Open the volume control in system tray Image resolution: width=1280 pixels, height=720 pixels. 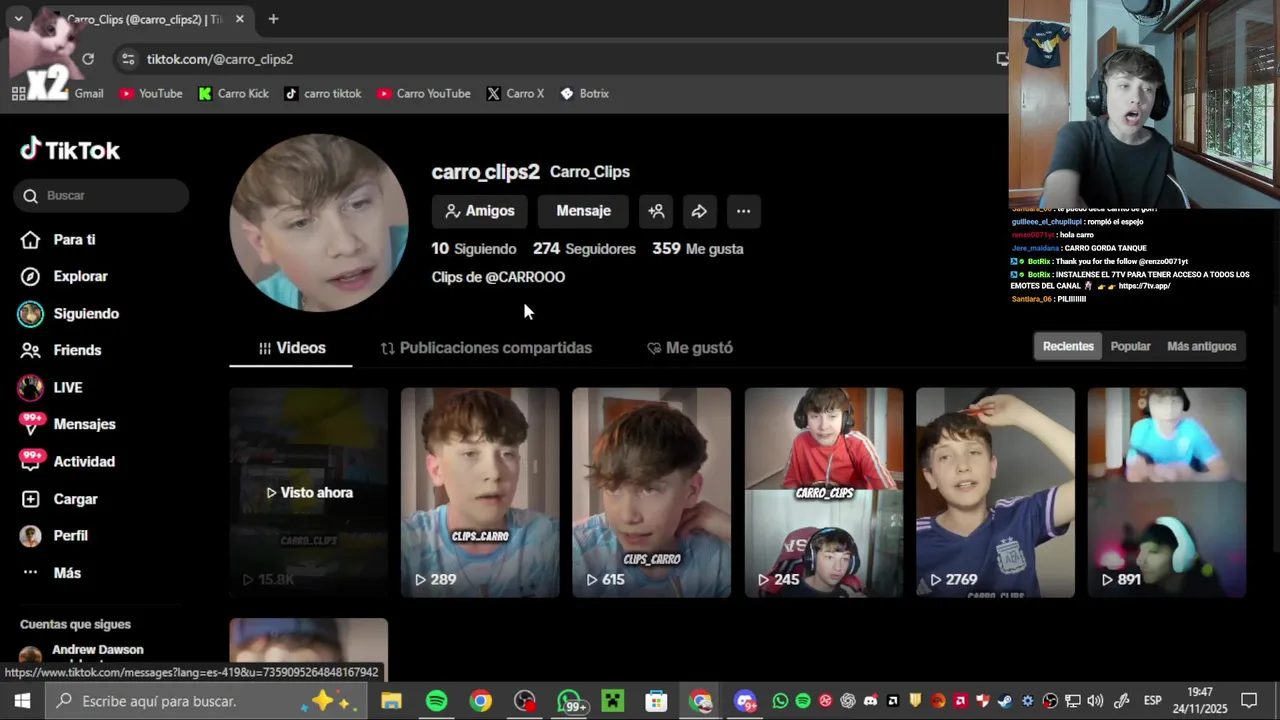coord(1095,701)
